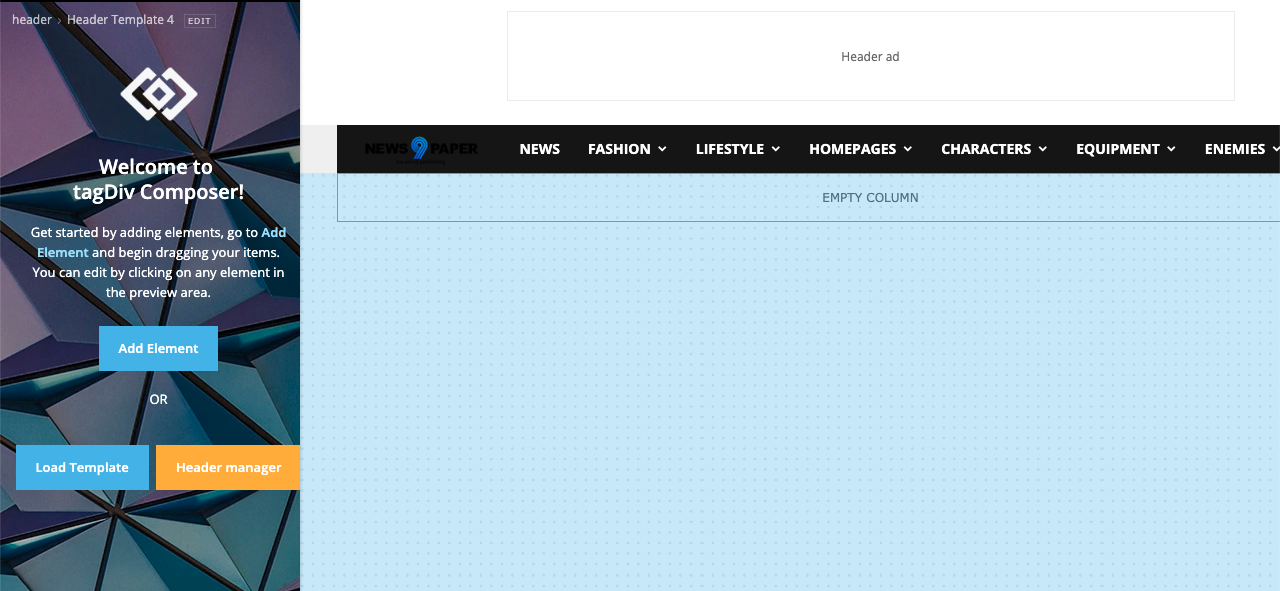
Task: Follow the inline Add Element link in the welcome text
Action: (162, 242)
